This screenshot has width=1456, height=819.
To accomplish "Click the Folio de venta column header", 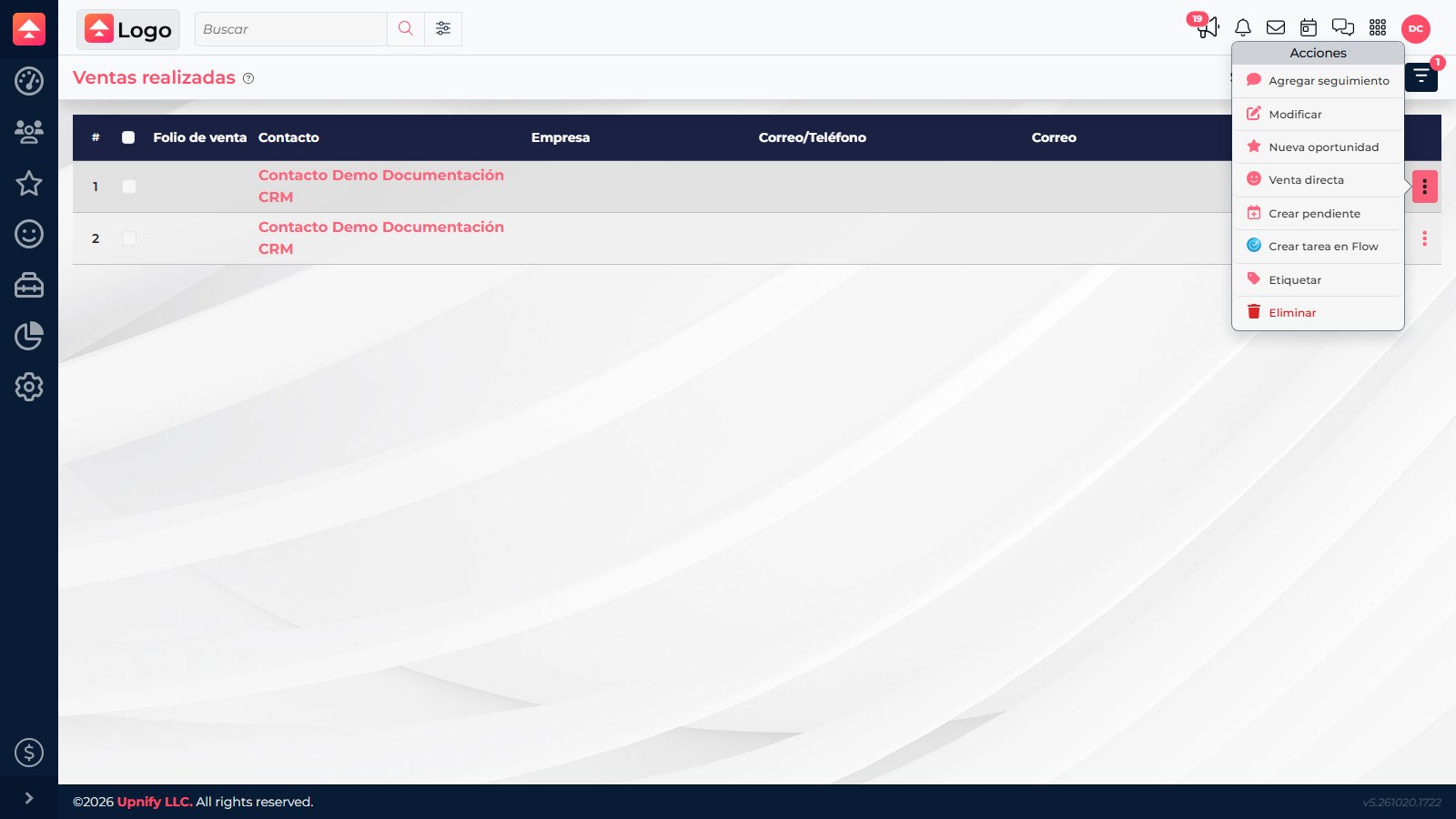I will tap(200, 137).
